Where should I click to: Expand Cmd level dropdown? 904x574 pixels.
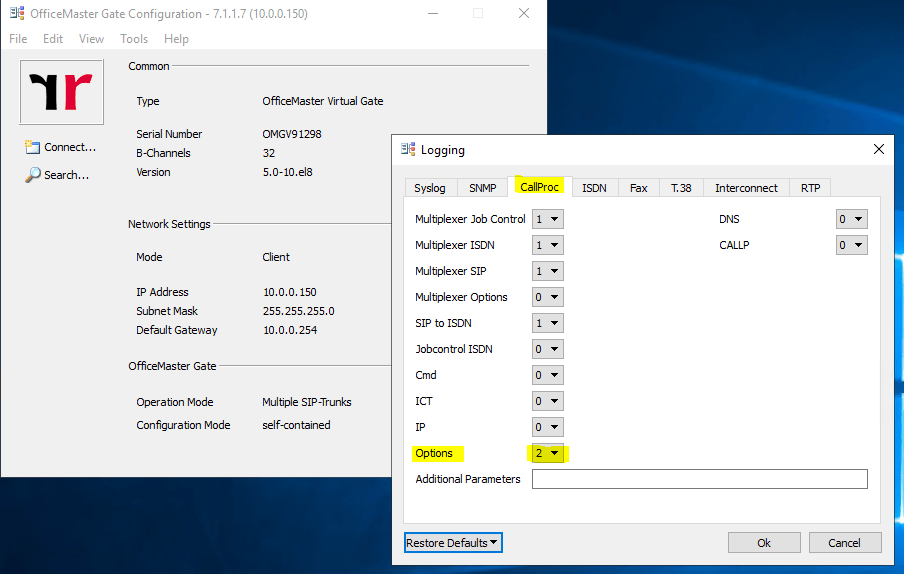coord(548,375)
